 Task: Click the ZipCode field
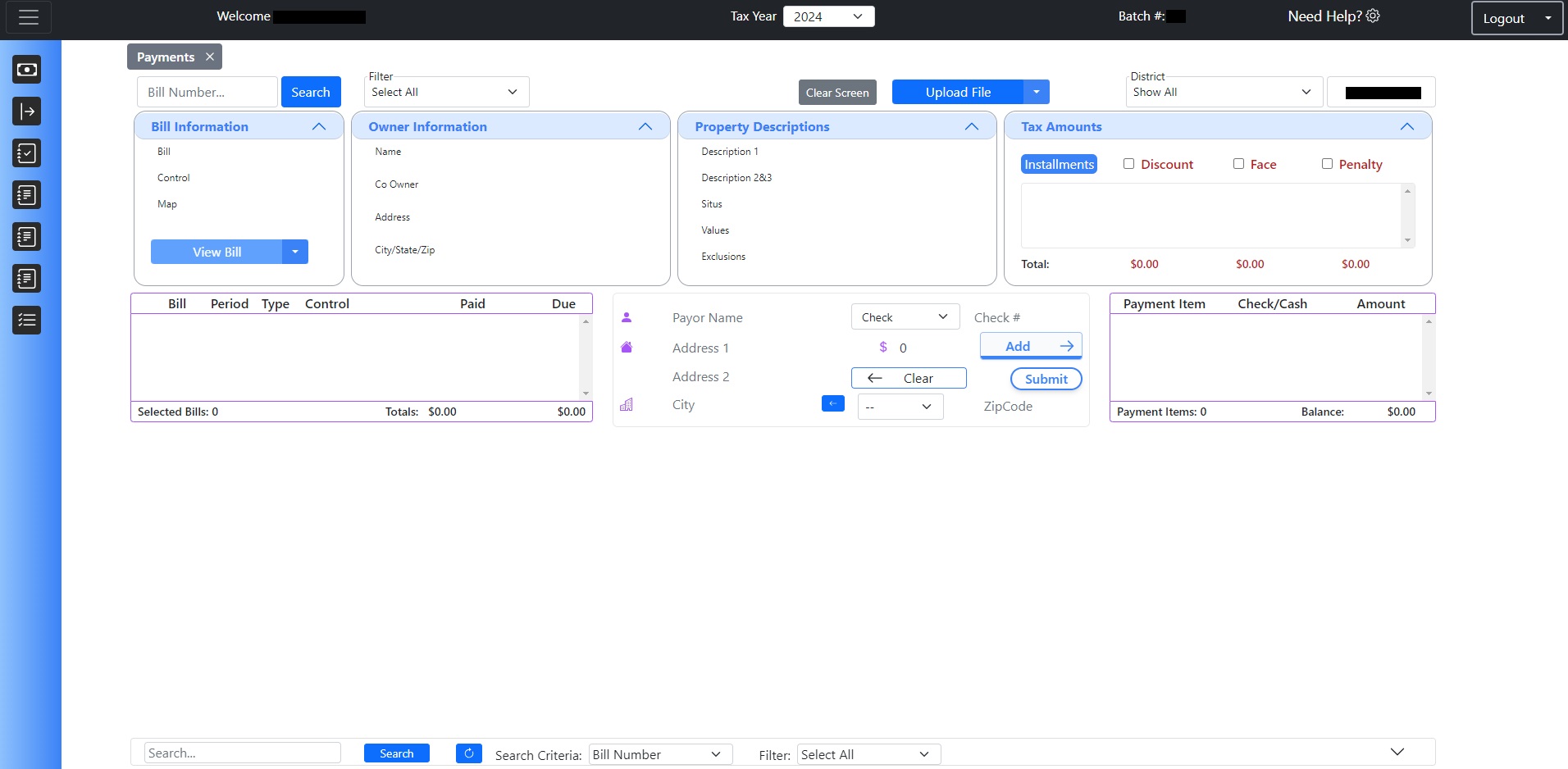[x=1029, y=406]
